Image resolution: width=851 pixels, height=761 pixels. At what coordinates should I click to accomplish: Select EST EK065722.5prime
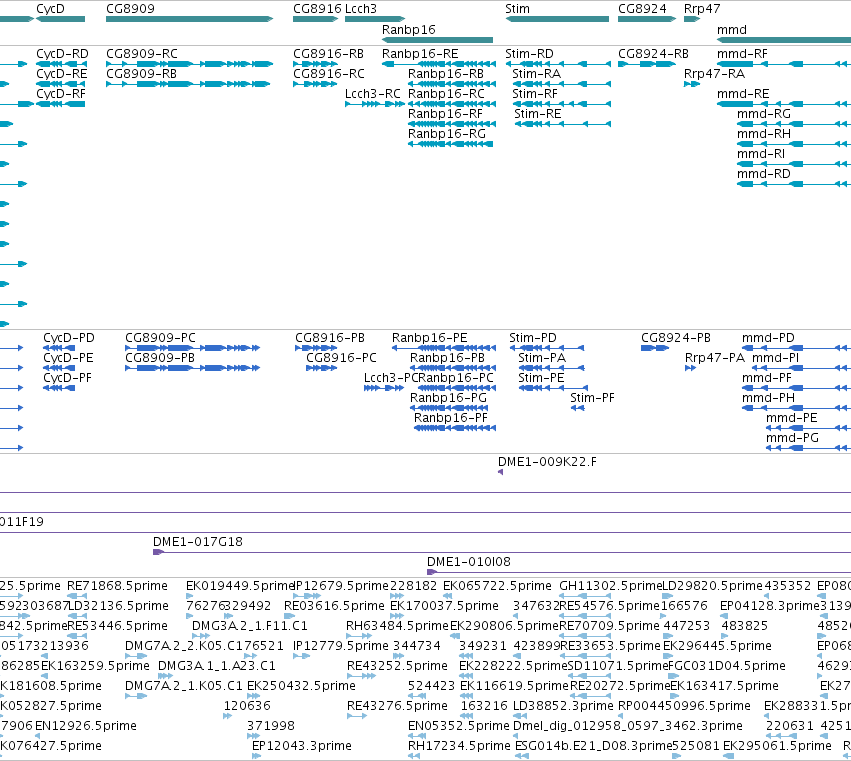pyautogui.click(x=448, y=596)
